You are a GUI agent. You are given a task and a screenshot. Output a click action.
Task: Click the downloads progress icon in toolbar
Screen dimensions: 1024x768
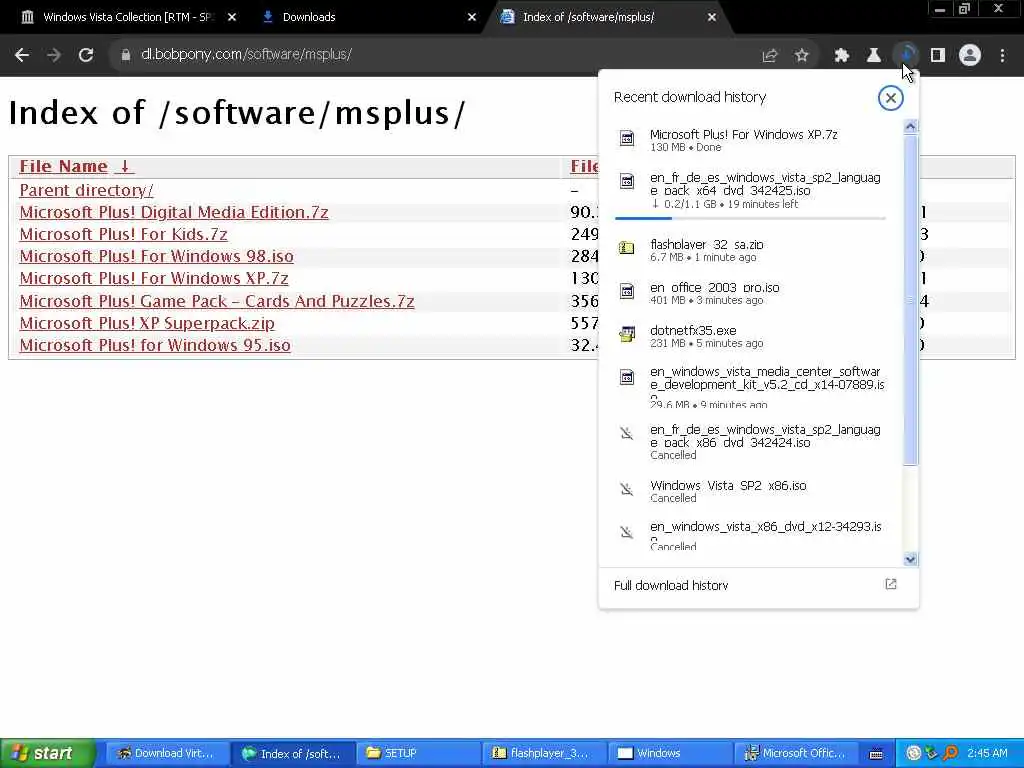(x=906, y=55)
